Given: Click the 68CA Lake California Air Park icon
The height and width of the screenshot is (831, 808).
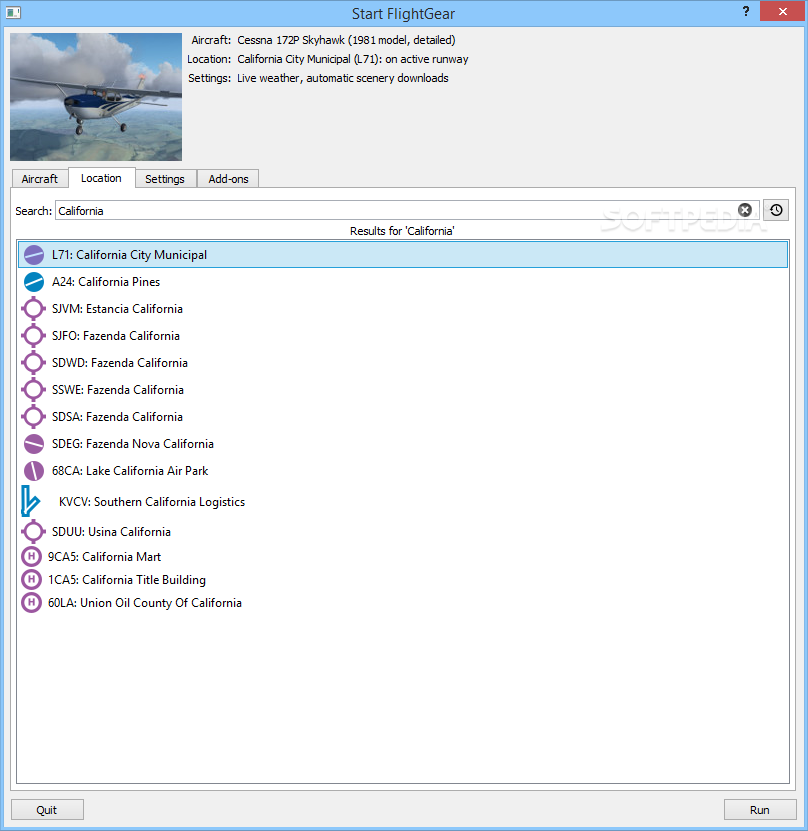Looking at the screenshot, I should pyautogui.click(x=34, y=471).
